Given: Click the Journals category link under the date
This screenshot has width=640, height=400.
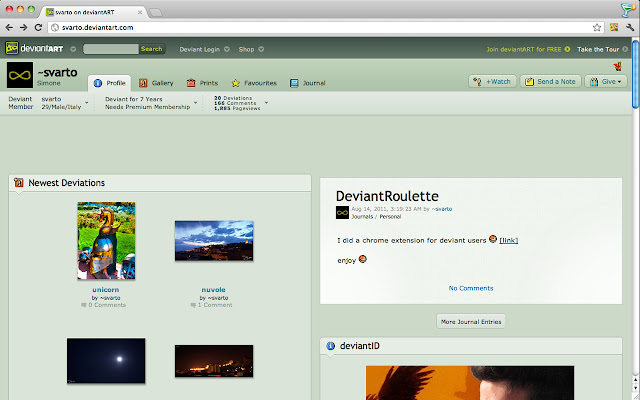Looking at the screenshot, I should click(x=362, y=216).
